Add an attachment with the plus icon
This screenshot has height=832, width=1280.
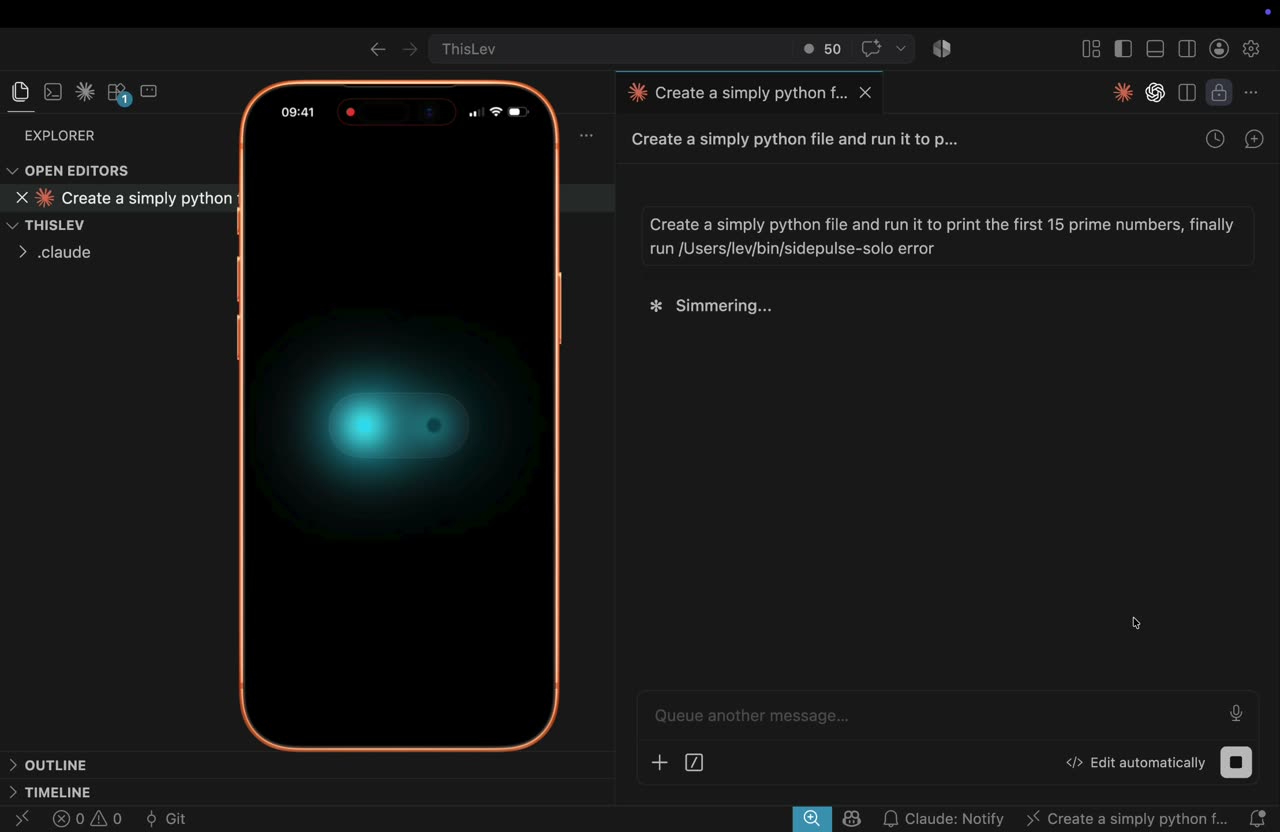659,763
